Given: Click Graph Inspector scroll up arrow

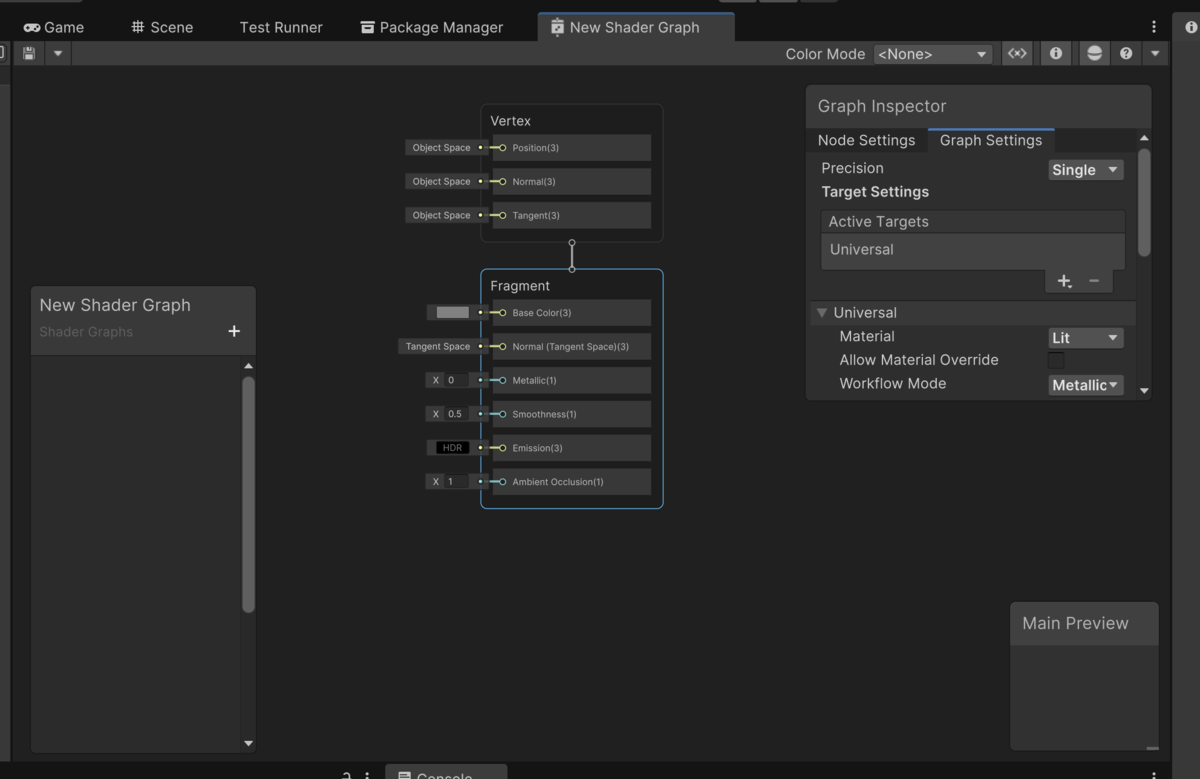Looking at the screenshot, I should pos(1144,138).
